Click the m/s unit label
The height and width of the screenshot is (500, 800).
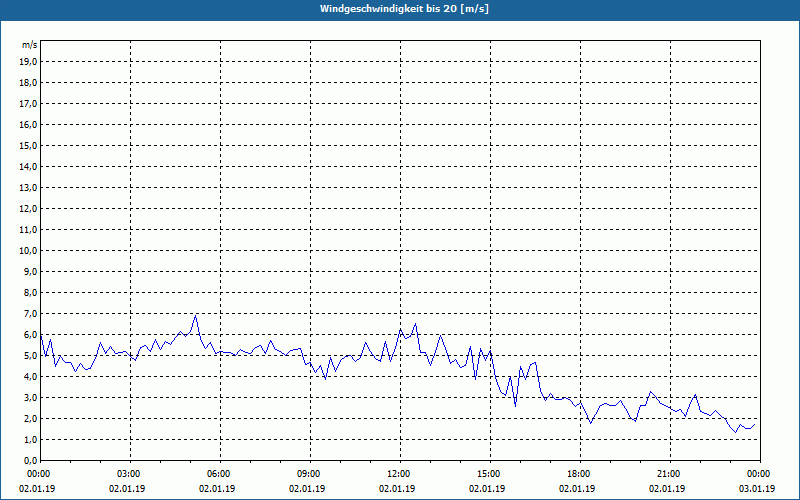pos(29,45)
